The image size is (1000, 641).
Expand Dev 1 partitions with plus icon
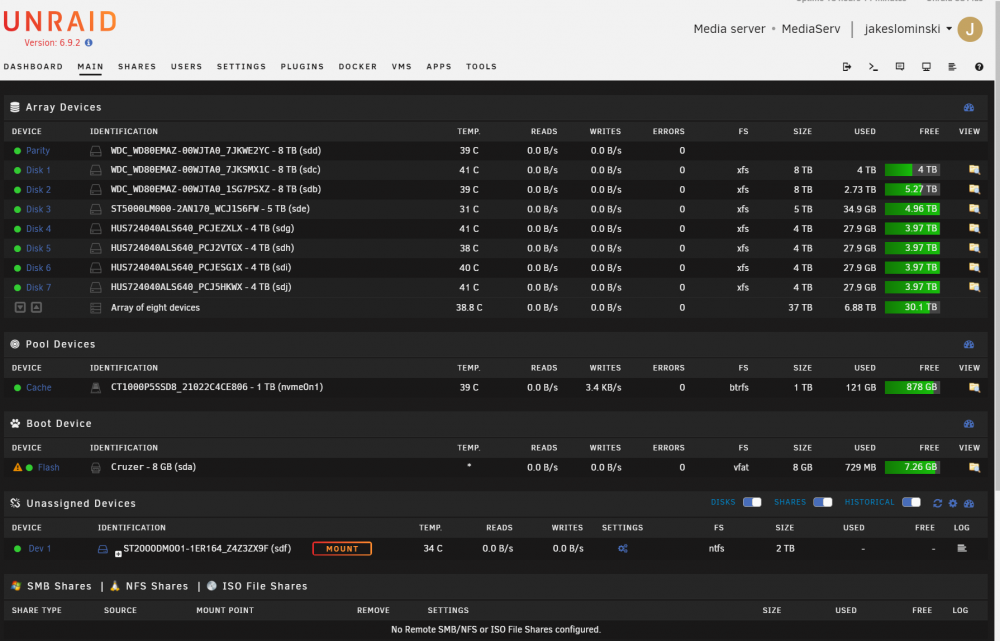118,554
